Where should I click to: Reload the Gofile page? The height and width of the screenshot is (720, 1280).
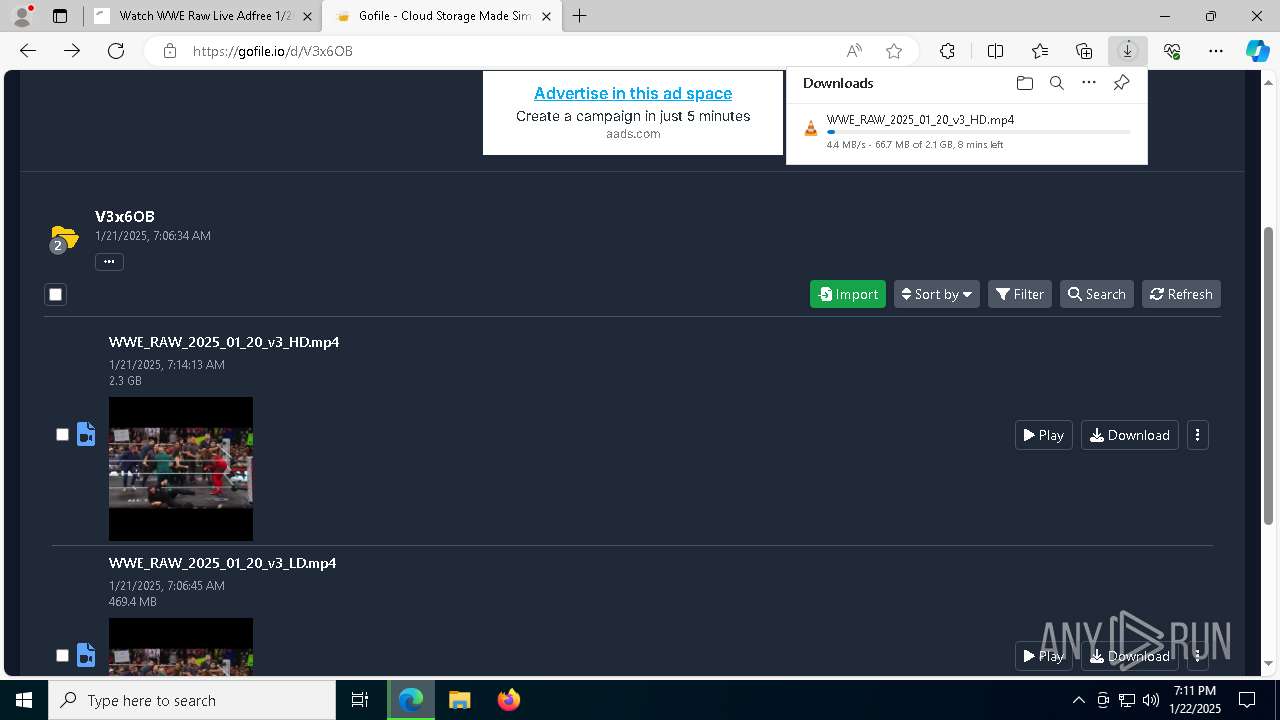(116, 51)
